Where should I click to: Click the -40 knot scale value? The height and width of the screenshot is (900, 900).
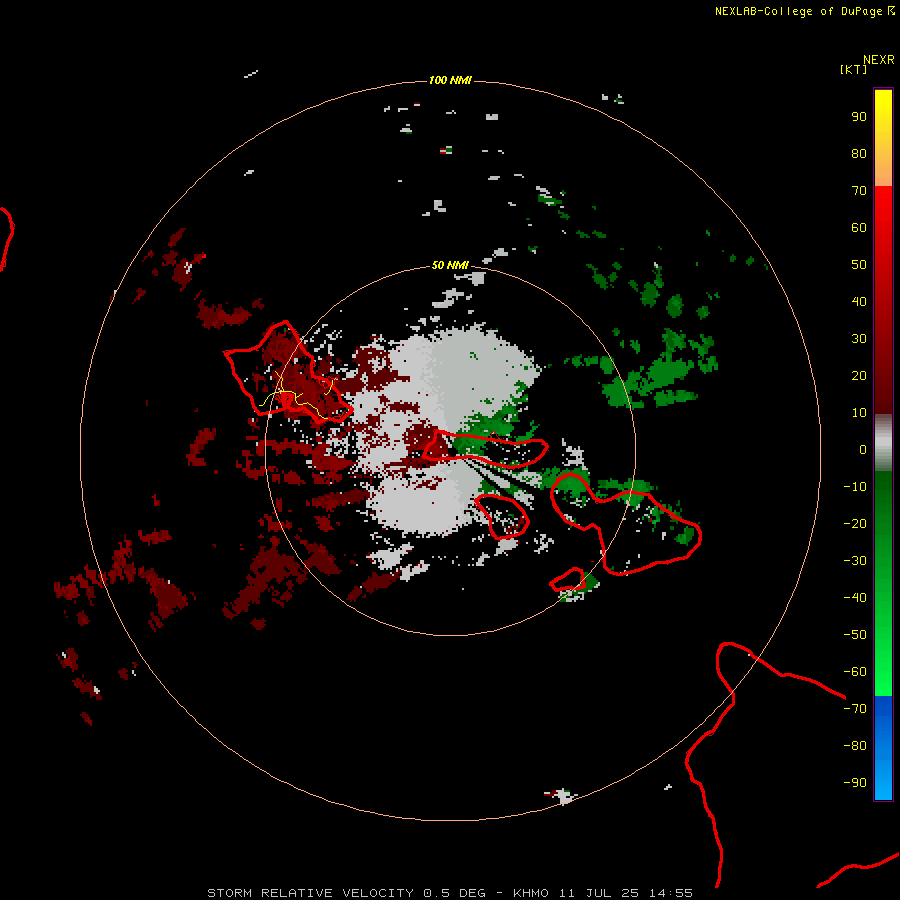point(855,598)
